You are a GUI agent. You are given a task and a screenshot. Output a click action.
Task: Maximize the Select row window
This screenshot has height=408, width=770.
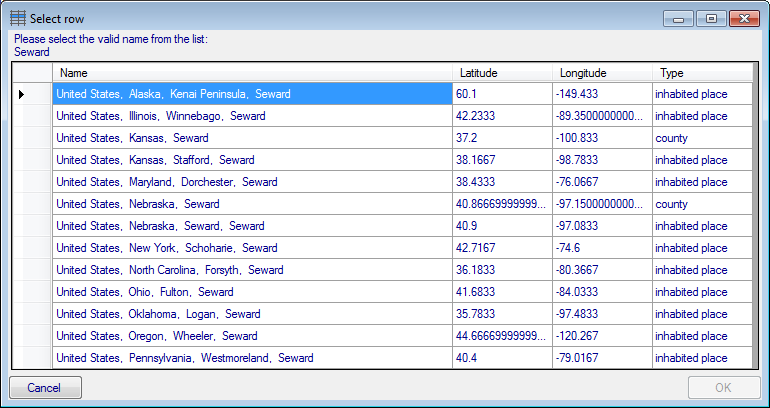tap(710, 18)
